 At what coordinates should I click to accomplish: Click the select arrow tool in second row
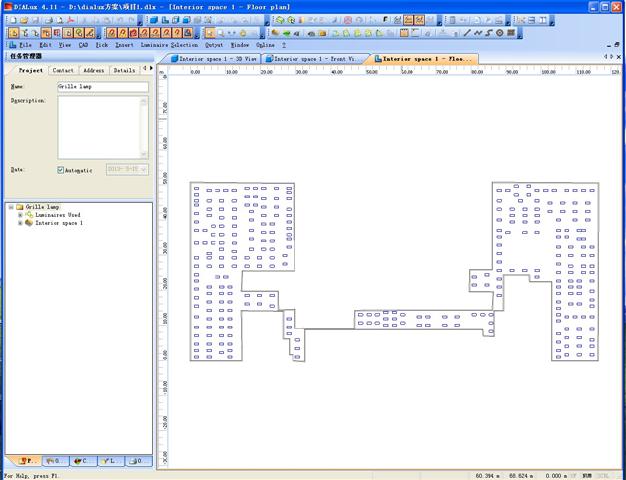tap(210, 33)
